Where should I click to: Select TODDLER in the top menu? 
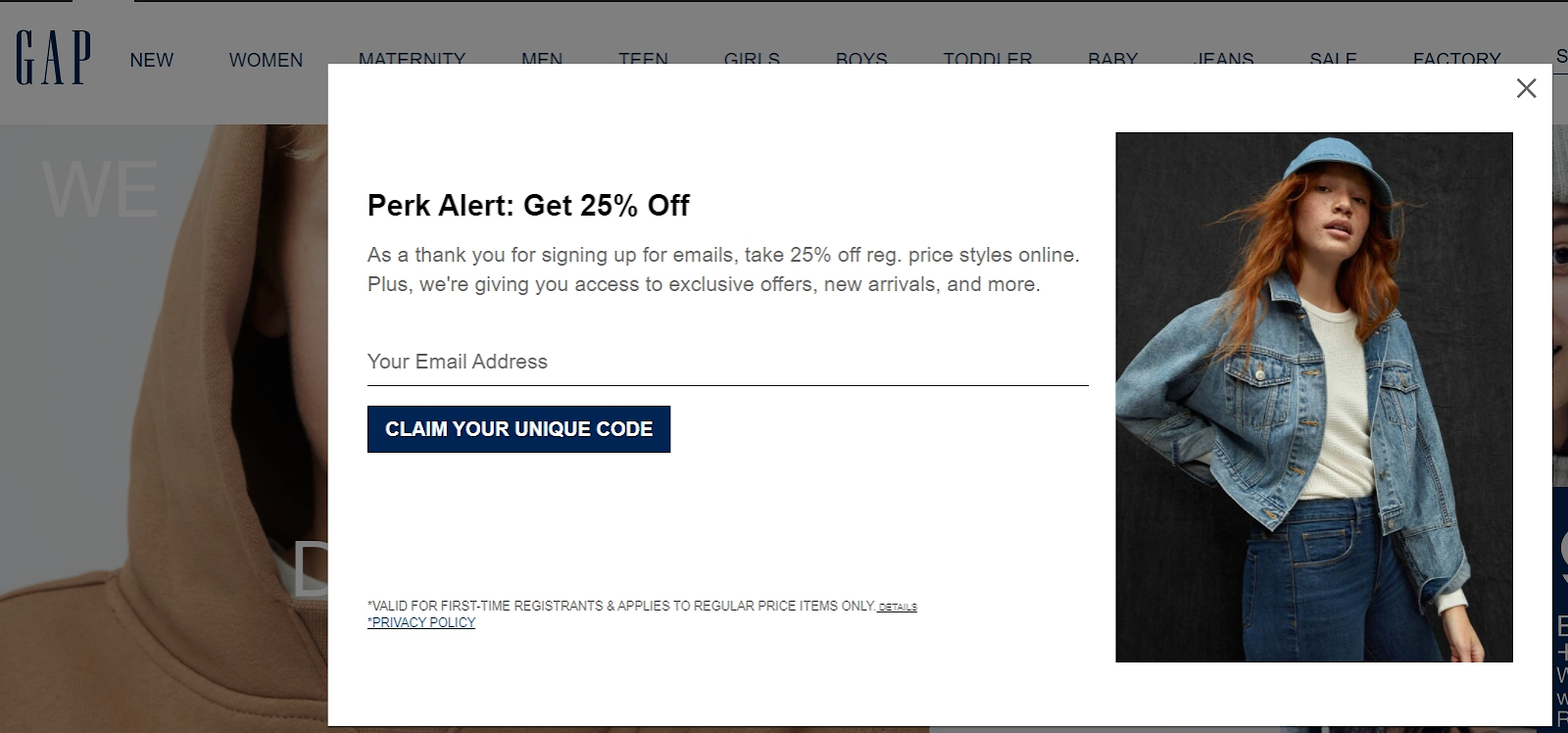tap(987, 58)
